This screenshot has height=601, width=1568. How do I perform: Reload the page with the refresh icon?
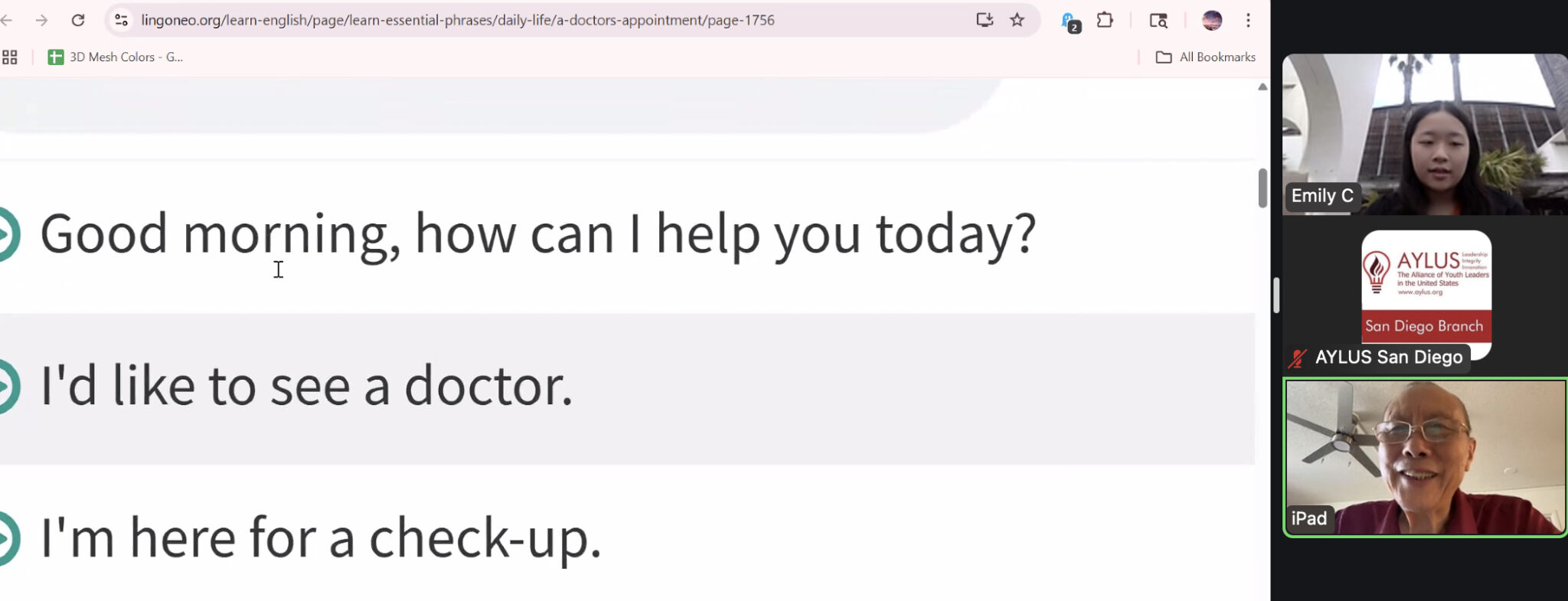(78, 20)
